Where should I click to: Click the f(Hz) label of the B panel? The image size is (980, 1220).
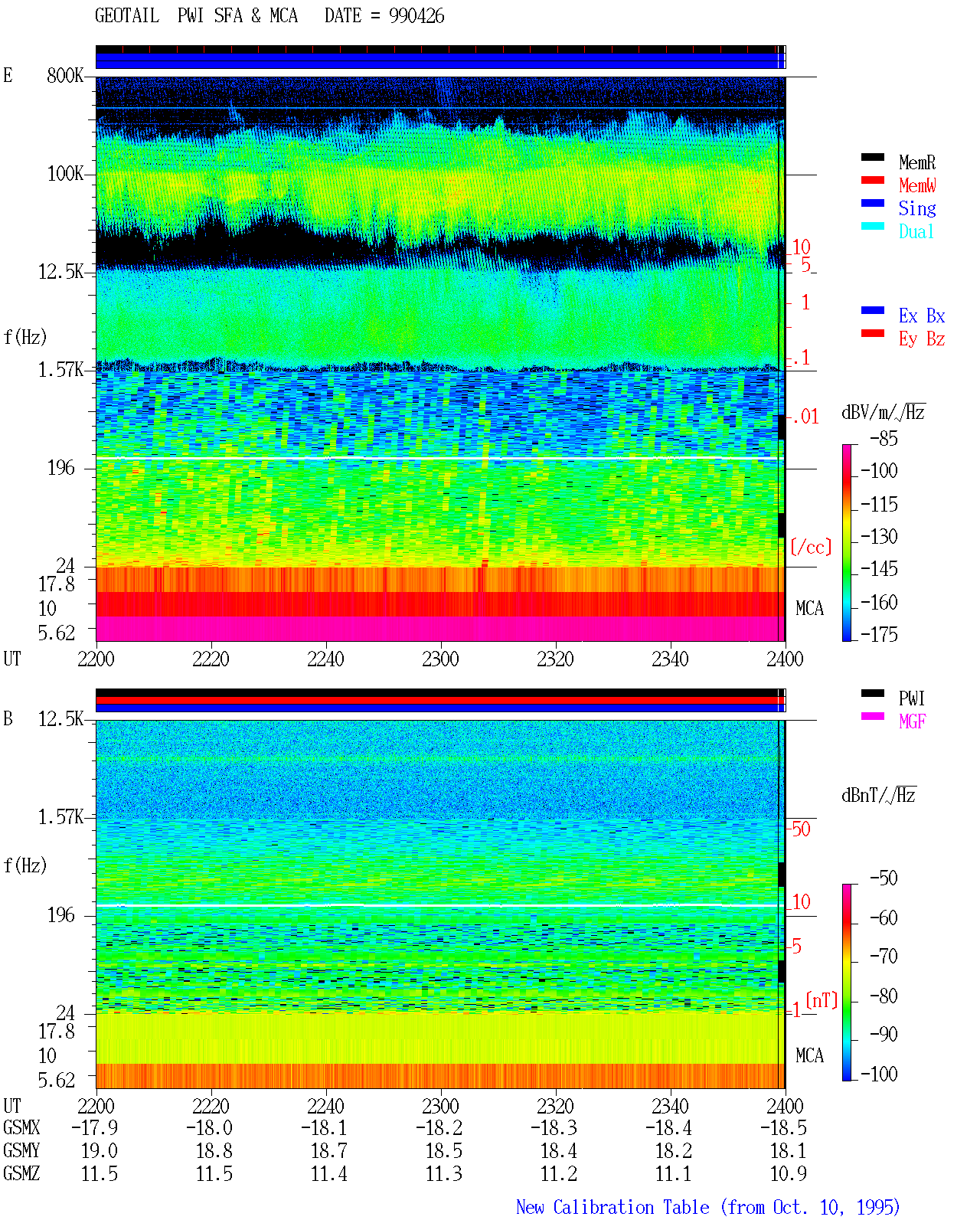25,865
